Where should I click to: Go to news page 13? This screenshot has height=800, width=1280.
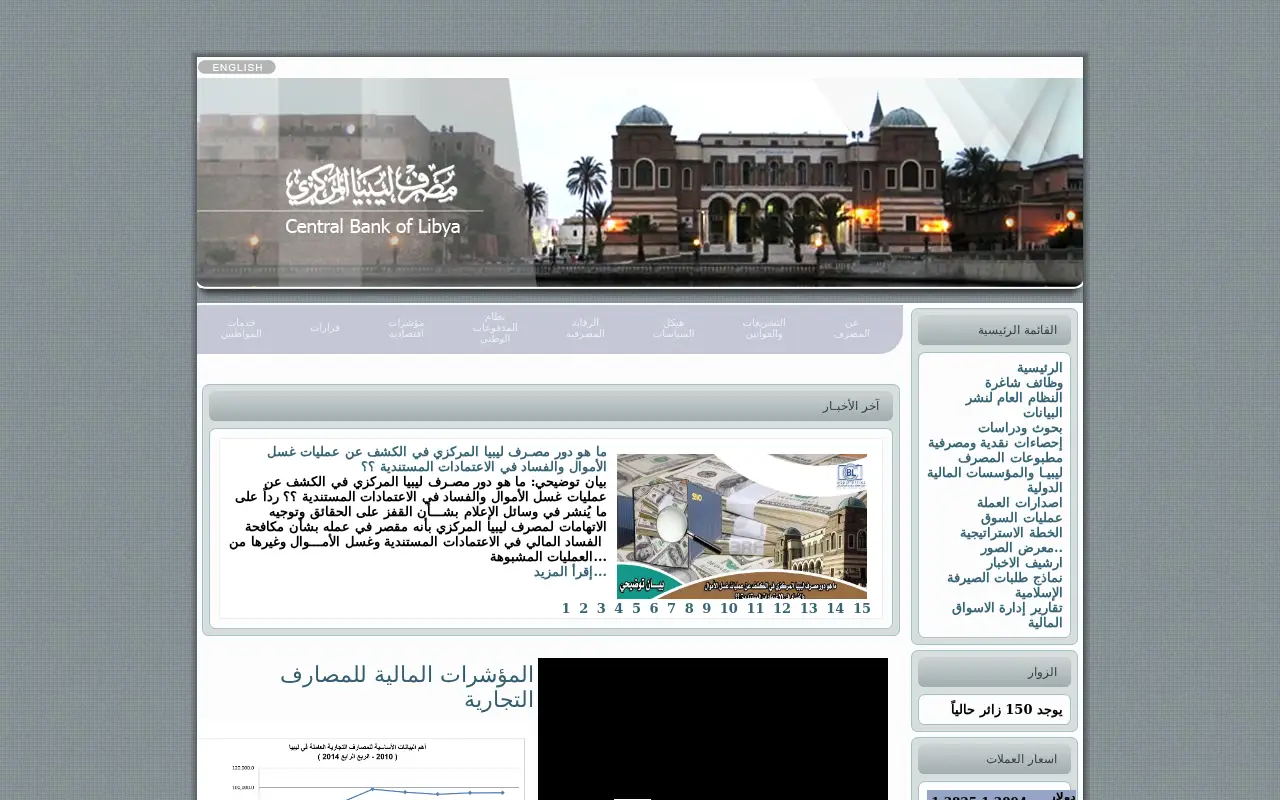point(809,608)
